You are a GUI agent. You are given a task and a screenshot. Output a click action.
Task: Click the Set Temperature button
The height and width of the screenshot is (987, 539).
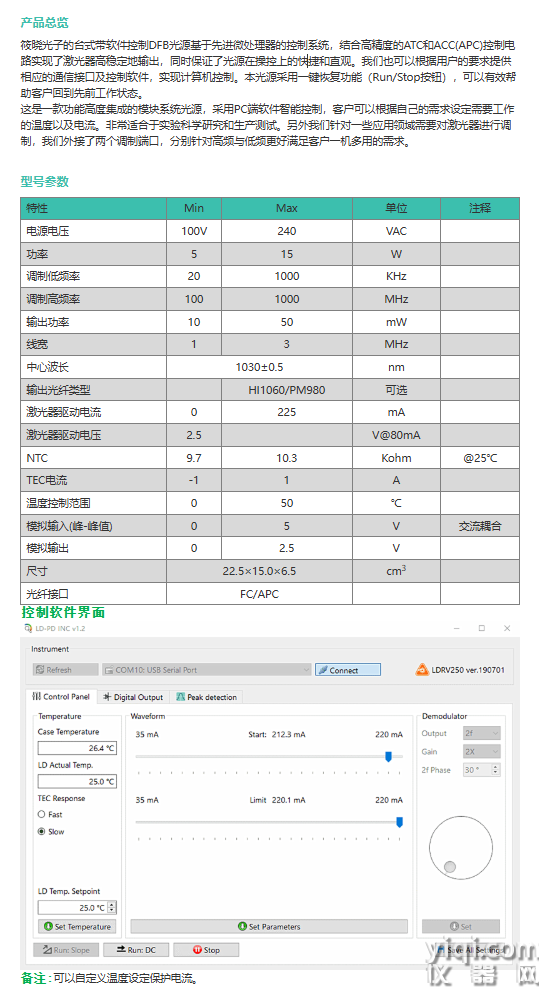coord(78,927)
